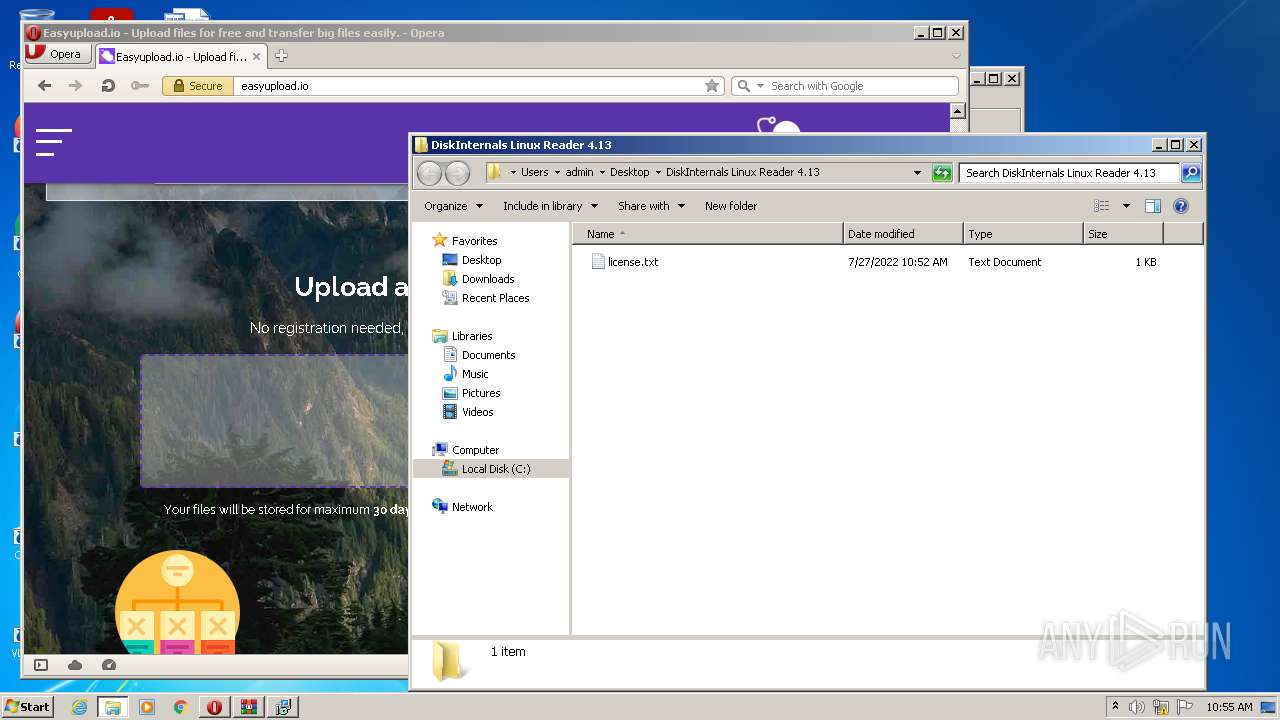Image resolution: width=1280 pixels, height=720 pixels.
Task: Open the view options dropdown arrow
Action: pos(1126,206)
